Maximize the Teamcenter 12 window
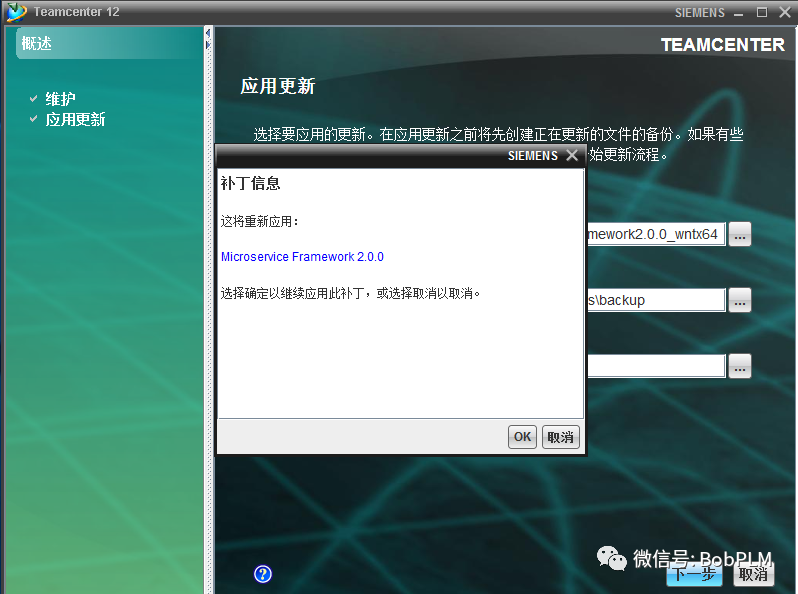798x594 pixels. 761,12
